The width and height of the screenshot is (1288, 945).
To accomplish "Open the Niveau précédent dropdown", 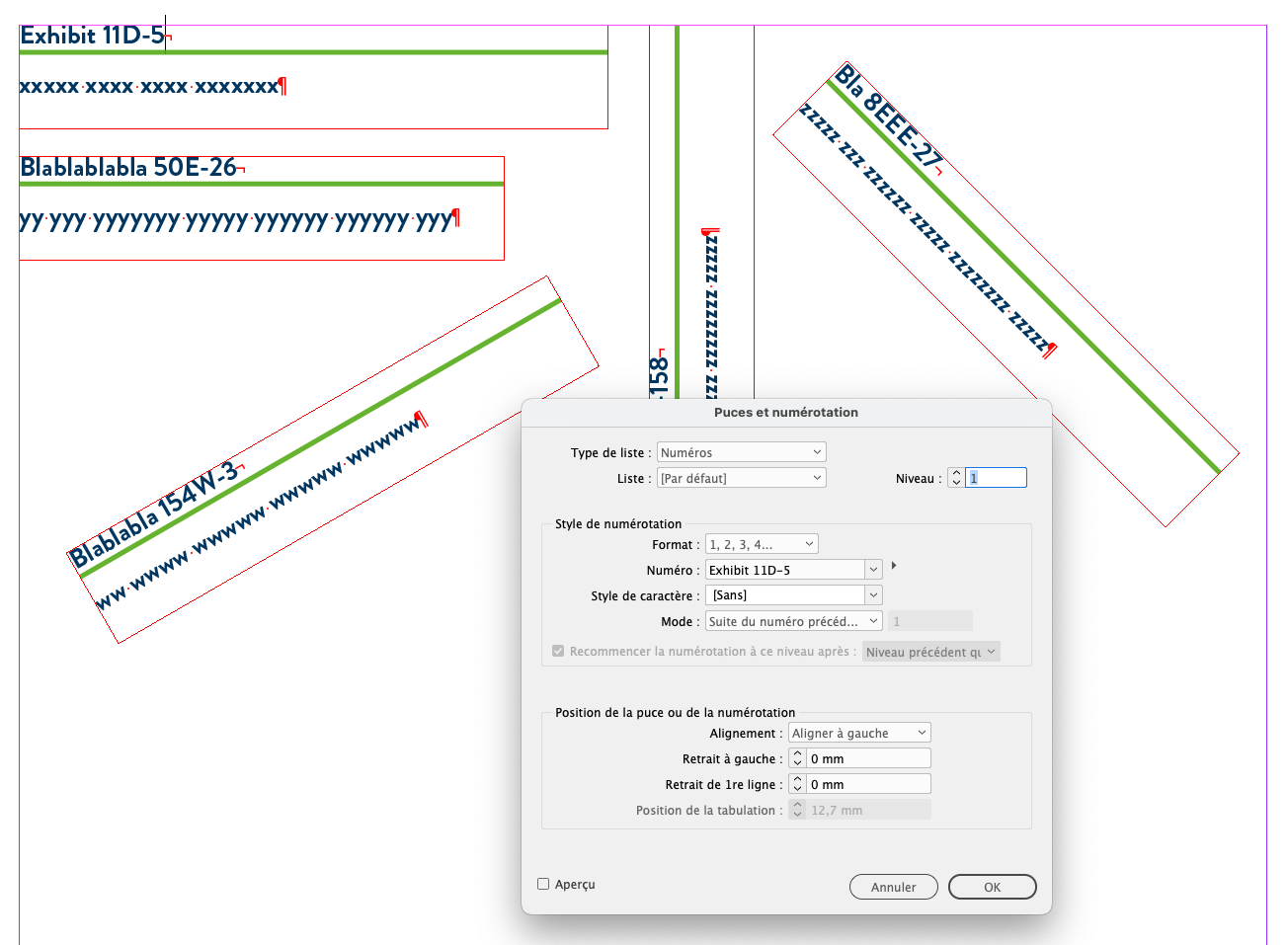I will click(929, 651).
